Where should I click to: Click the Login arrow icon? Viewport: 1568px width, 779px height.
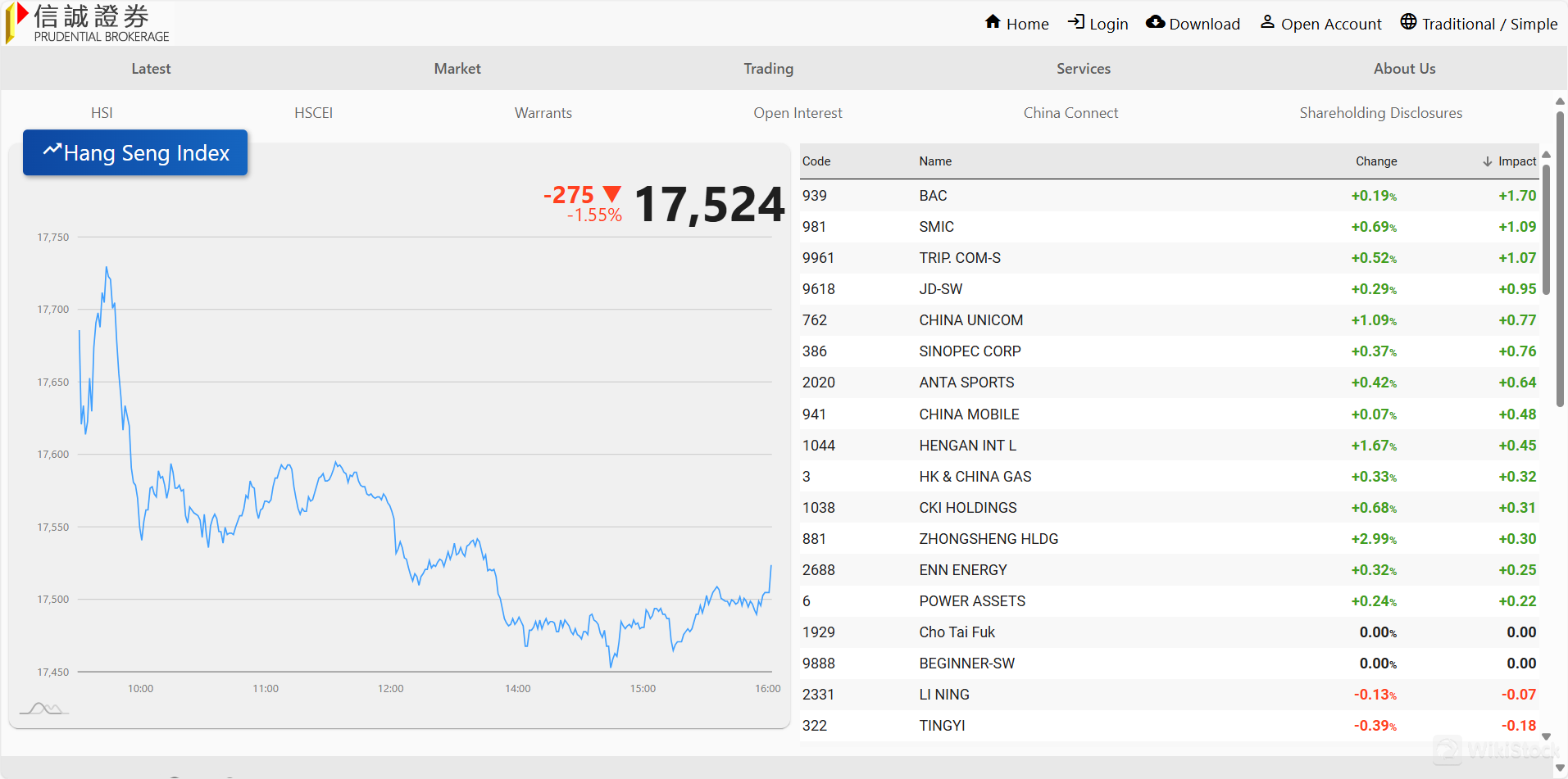pos(1076,22)
